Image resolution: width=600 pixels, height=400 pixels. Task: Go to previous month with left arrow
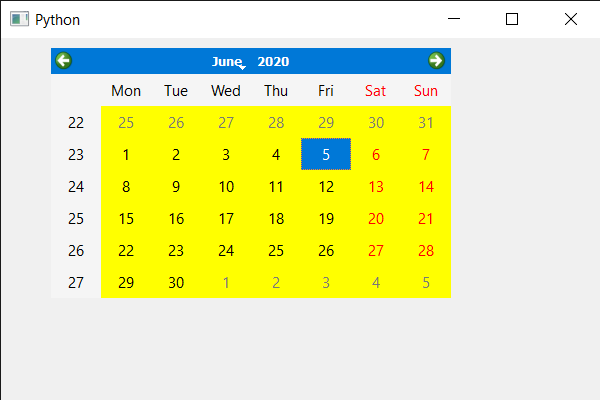point(64,60)
